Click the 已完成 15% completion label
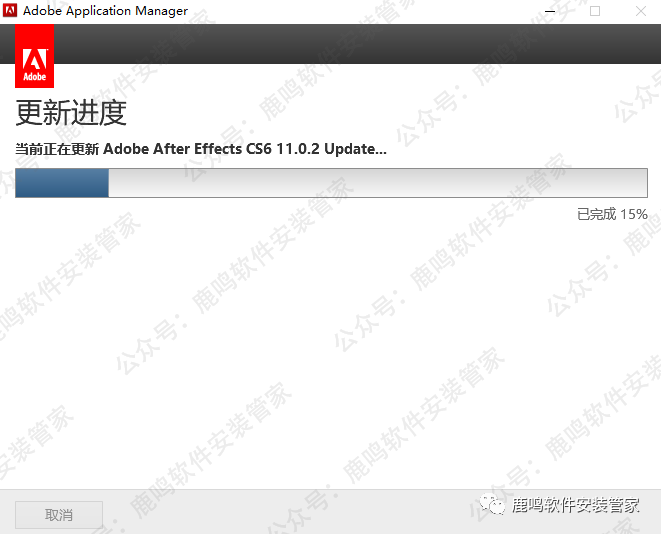This screenshot has width=661, height=534. pyautogui.click(x=612, y=214)
